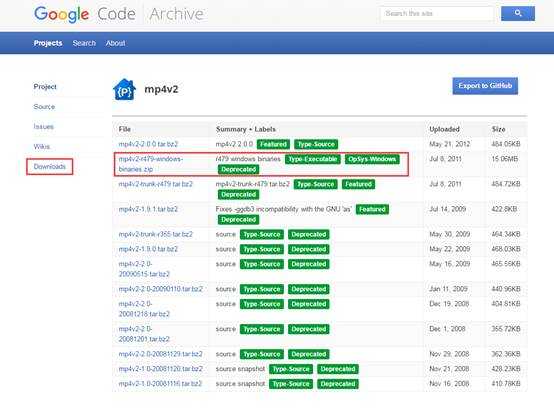Download mp4v2-2.0.0.tar.bz2 file
Image resolution: width=554 pixels, height=408 pixels.
click(148, 144)
